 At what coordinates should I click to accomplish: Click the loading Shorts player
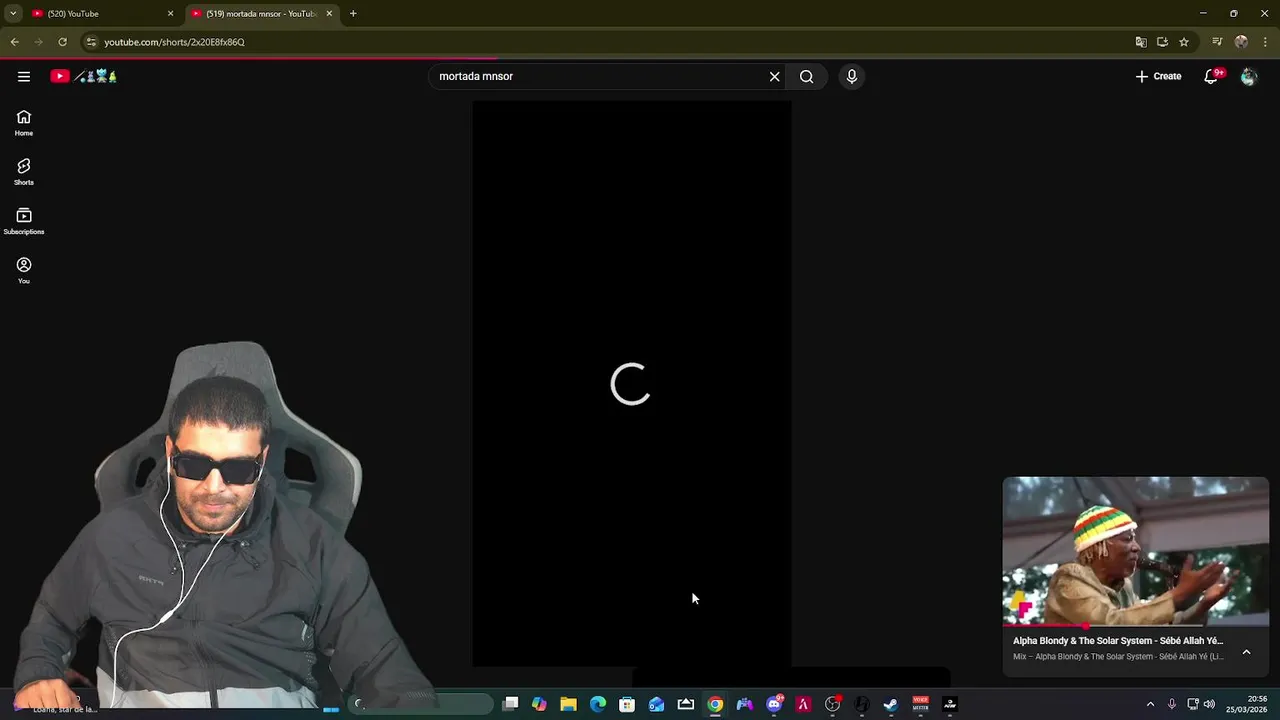632,384
